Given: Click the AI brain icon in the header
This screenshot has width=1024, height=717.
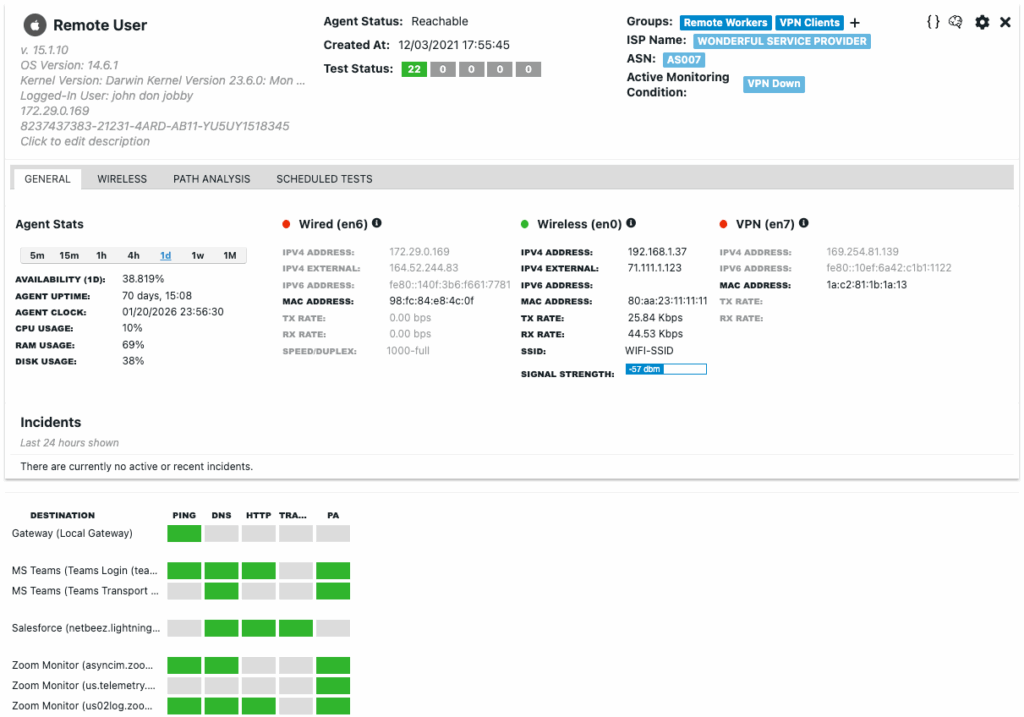Looking at the screenshot, I should (x=957, y=20).
